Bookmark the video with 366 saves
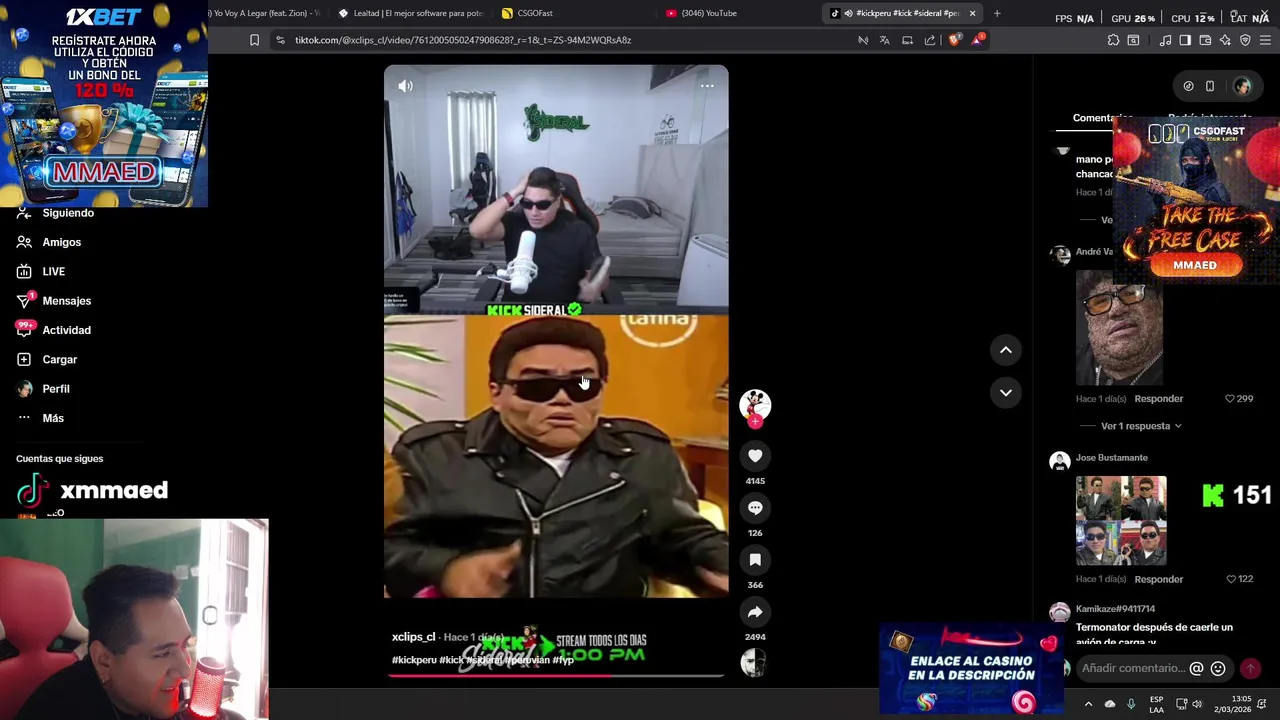 (755, 560)
